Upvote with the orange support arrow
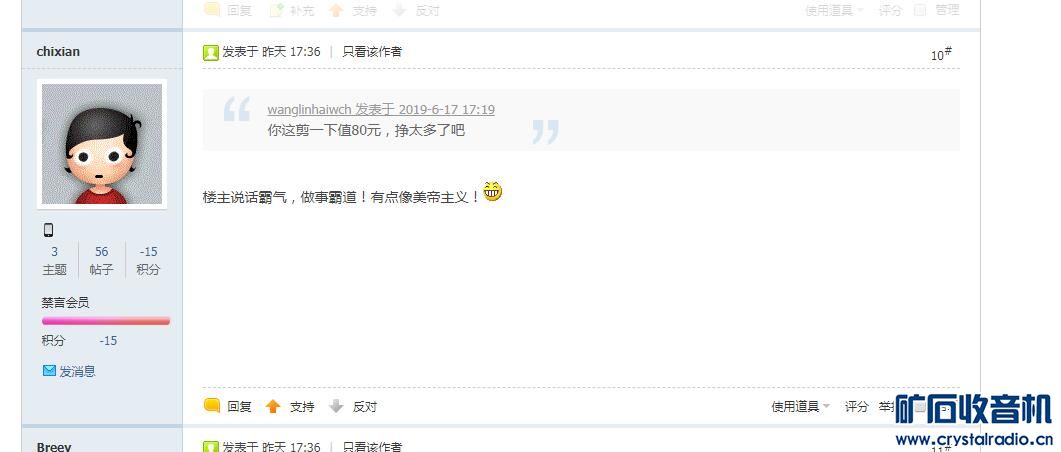 [x=273, y=406]
